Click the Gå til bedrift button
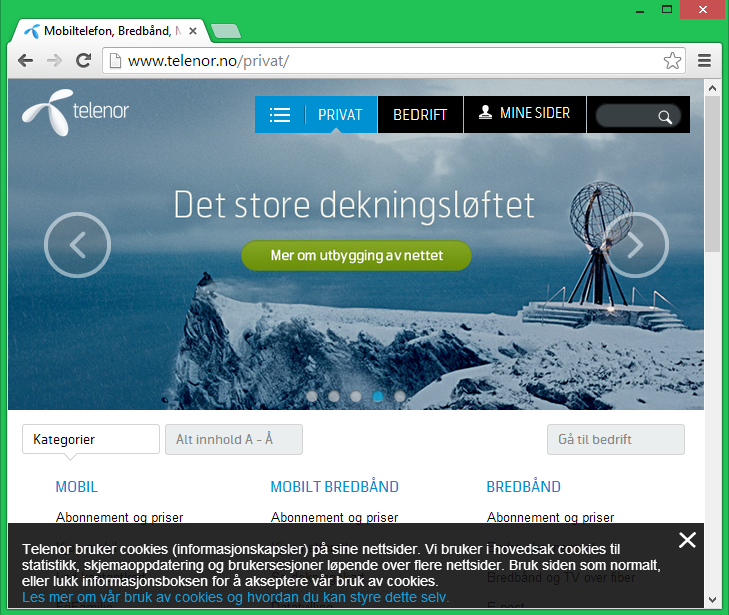The image size is (729, 615). 616,439
